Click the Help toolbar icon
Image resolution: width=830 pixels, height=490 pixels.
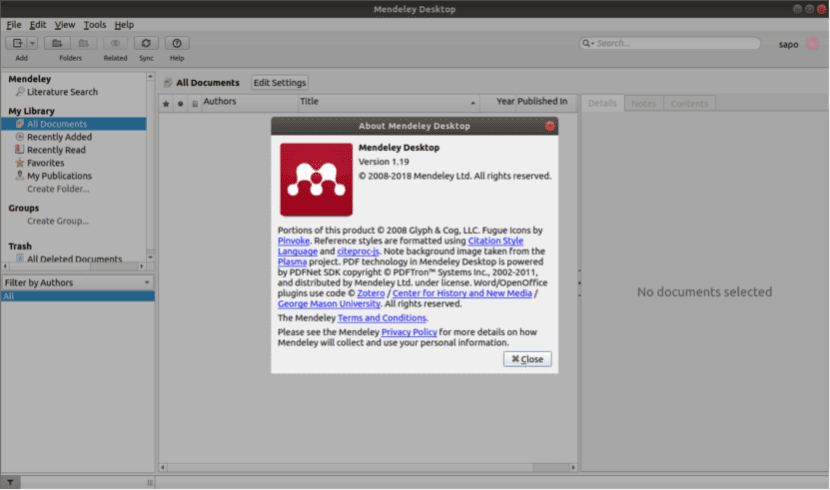[x=177, y=43]
